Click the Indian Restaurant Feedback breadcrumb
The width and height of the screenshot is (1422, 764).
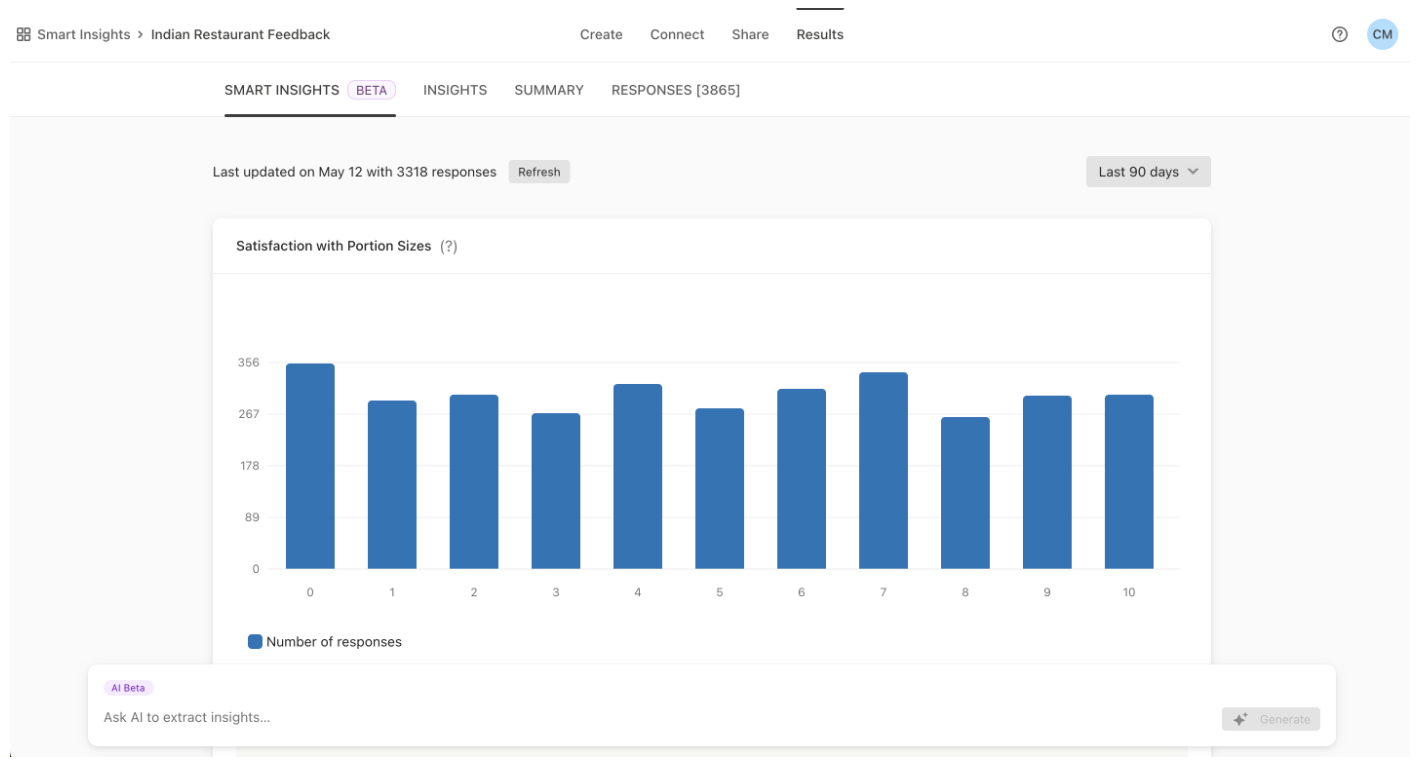click(240, 34)
